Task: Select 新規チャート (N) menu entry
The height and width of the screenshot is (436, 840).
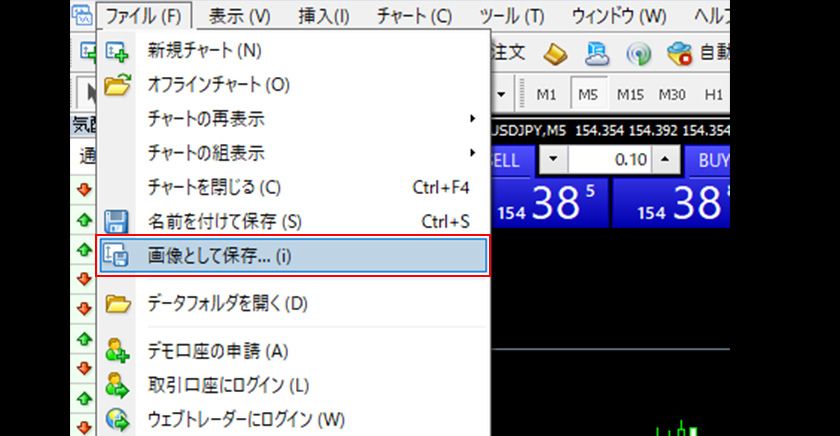Action: pyautogui.click(x=294, y=51)
